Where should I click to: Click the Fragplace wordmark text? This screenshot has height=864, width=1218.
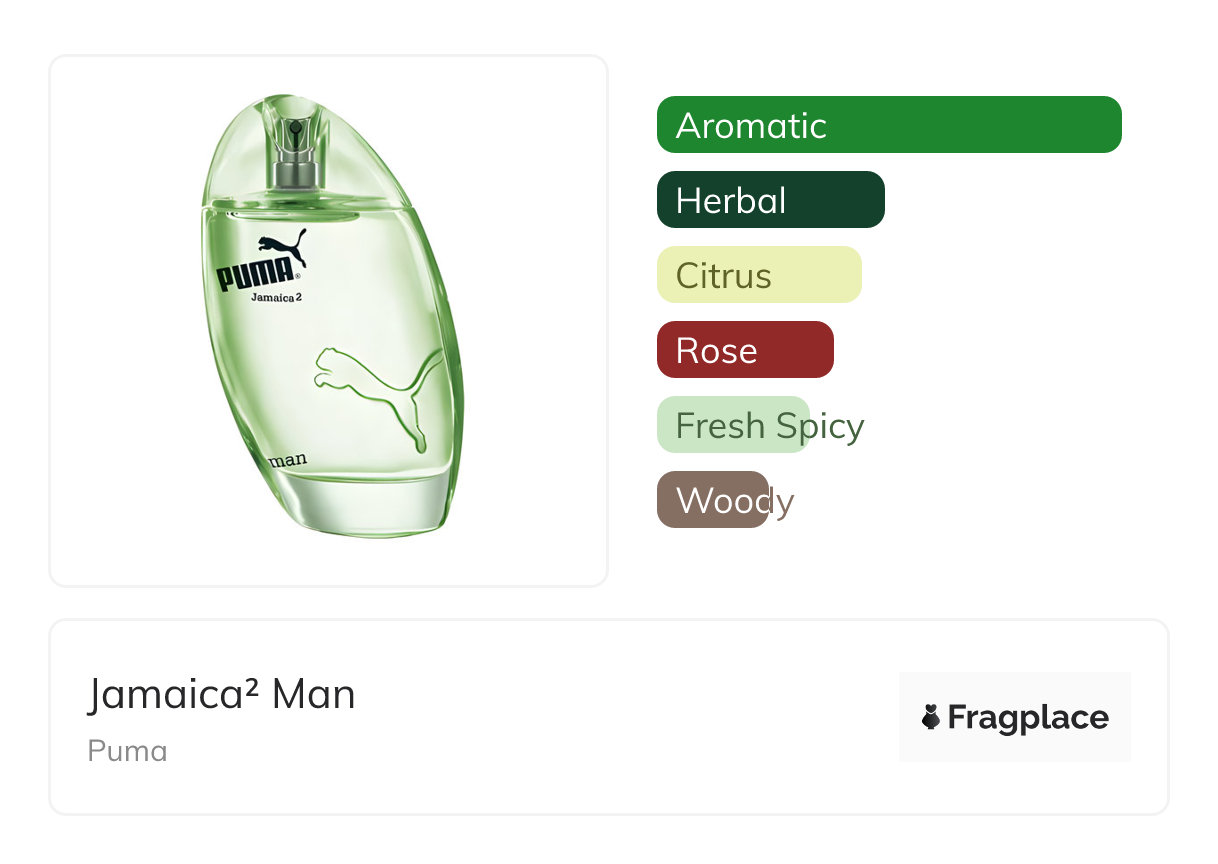click(x=1027, y=717)
